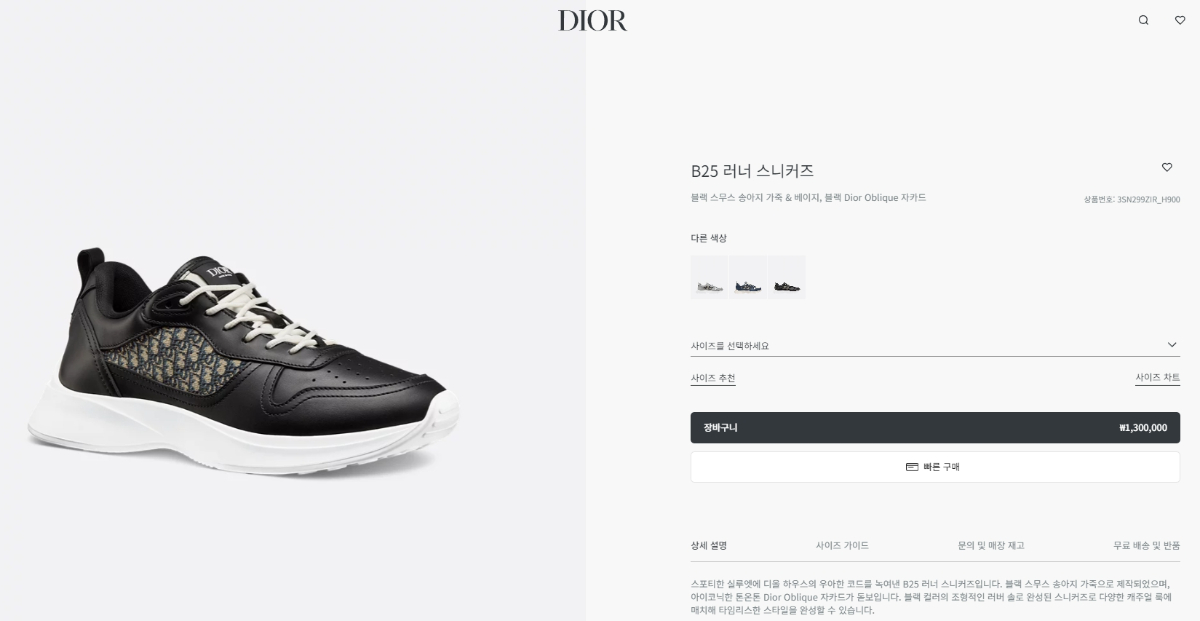Open wishlist via header heart icon
This screenshot has width=1200, height=621.
(1180, 20)
